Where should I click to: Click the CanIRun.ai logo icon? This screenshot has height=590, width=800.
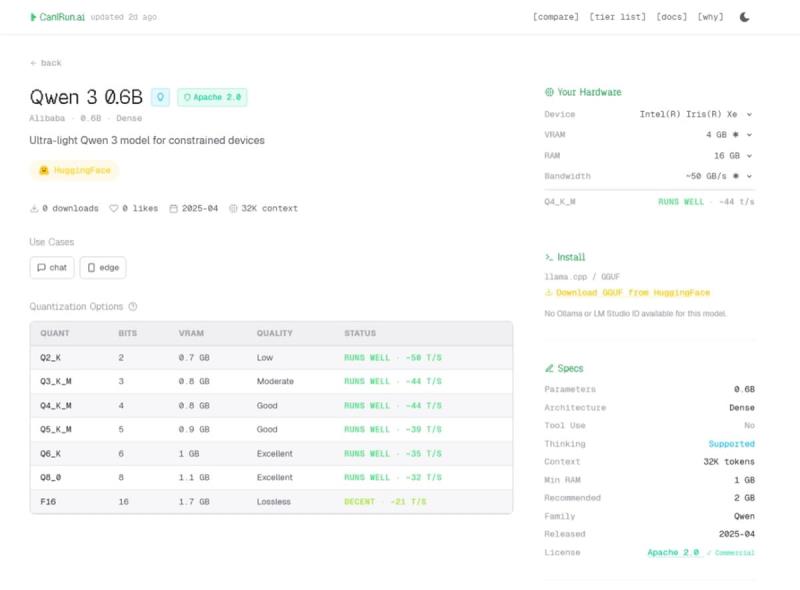pos(32,16)
